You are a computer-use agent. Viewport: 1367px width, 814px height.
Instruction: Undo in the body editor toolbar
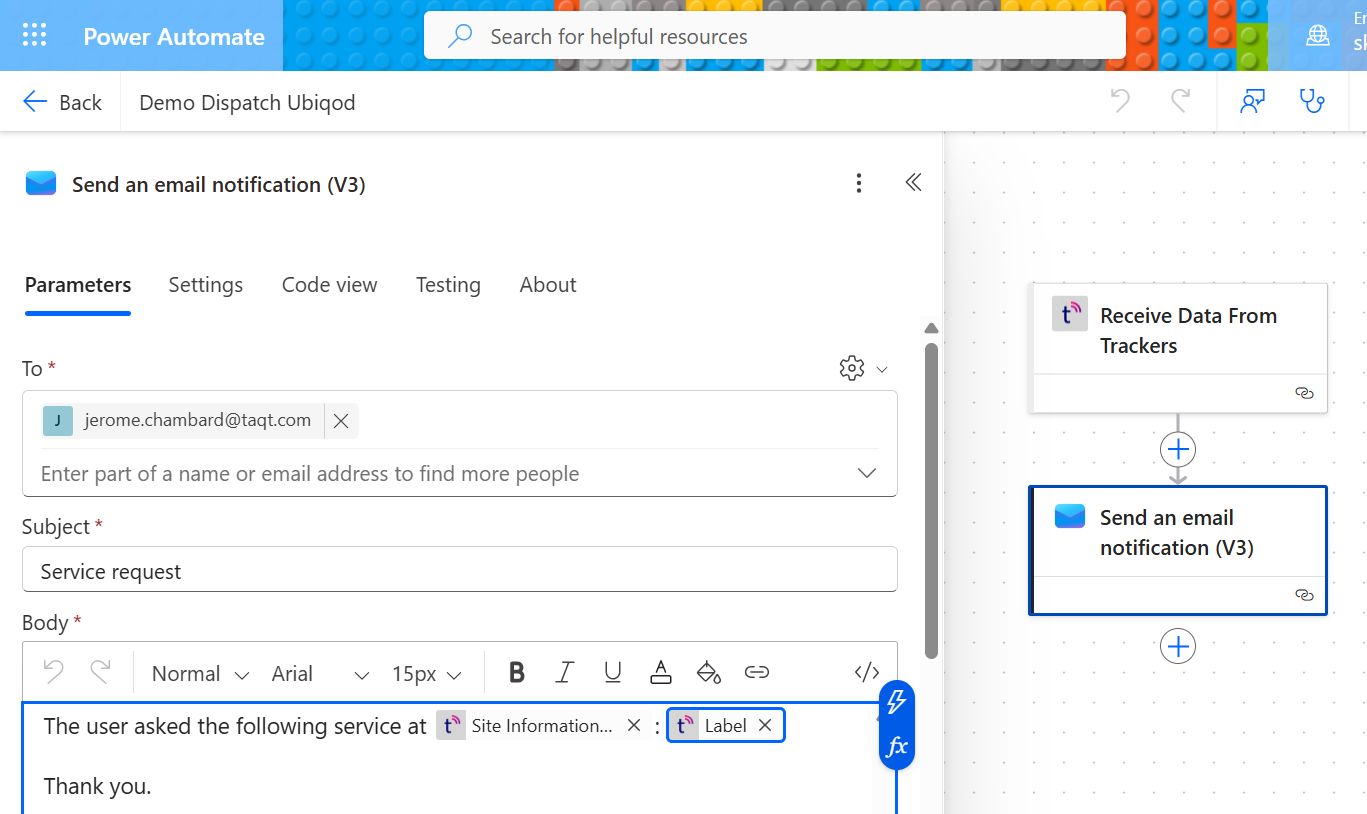tap(54, 672)
